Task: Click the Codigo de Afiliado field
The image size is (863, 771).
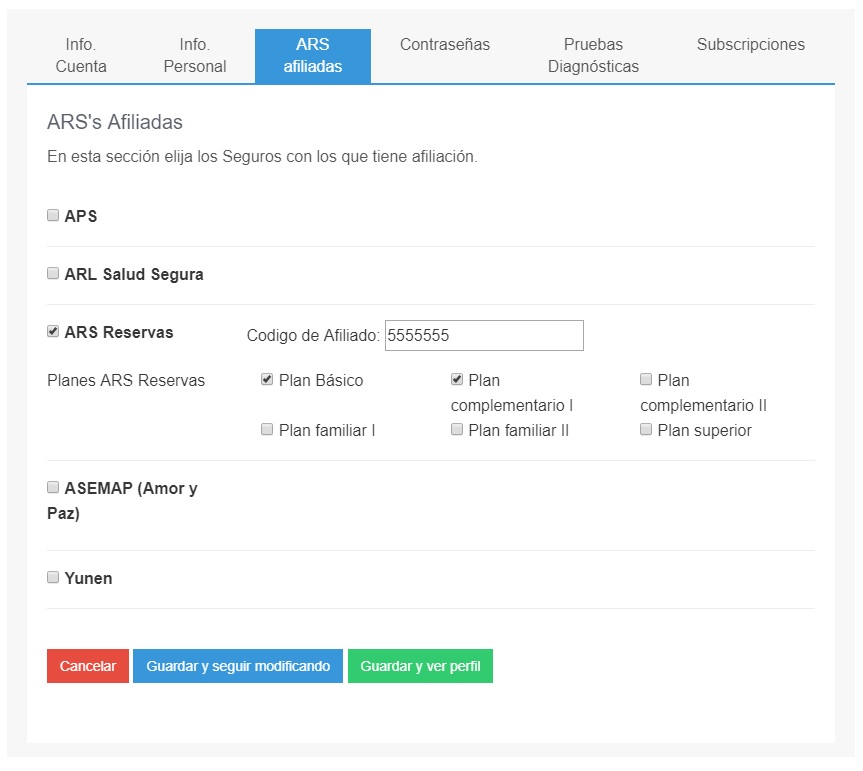Action: tap(484, 335)
